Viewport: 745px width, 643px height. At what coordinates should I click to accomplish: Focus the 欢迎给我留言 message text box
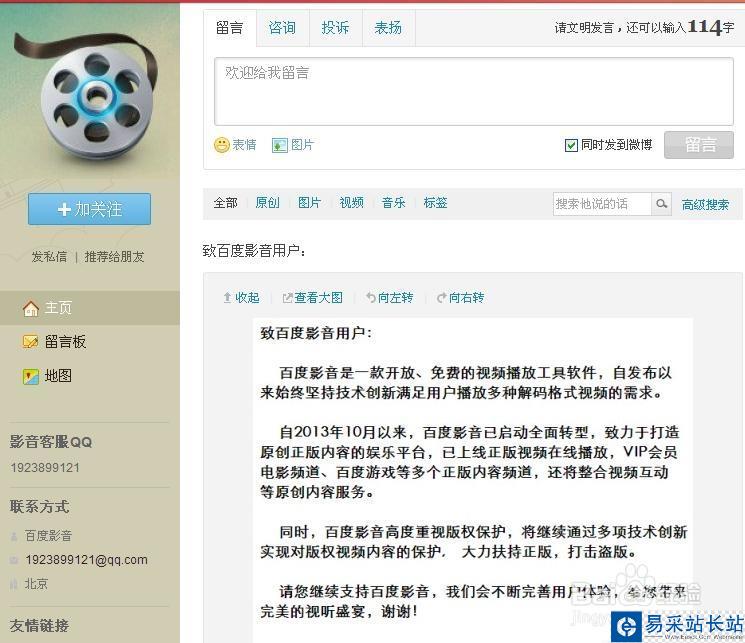(474, 91)
